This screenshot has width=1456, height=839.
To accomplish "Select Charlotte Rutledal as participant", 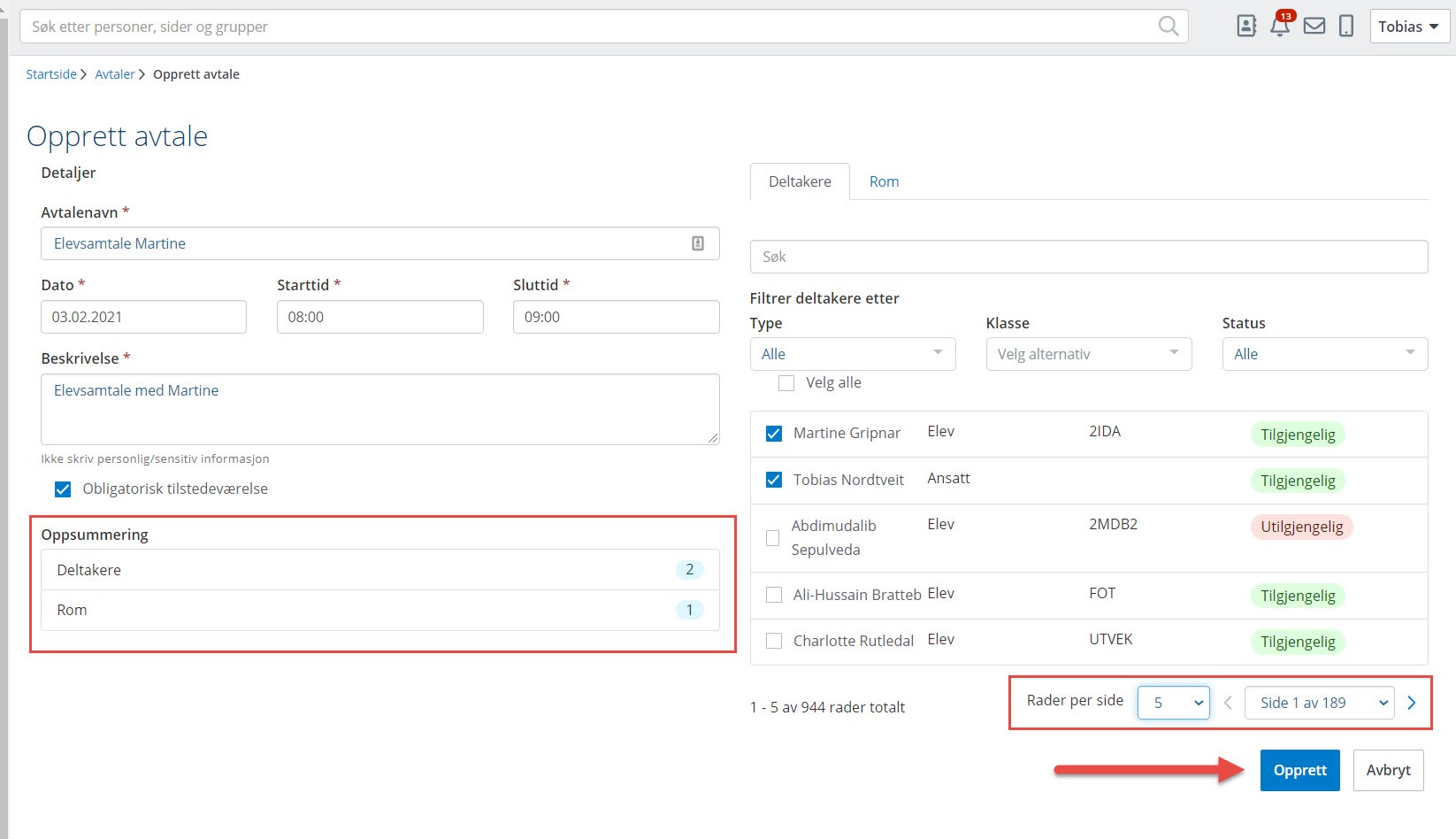I will [x=774, y=641].
